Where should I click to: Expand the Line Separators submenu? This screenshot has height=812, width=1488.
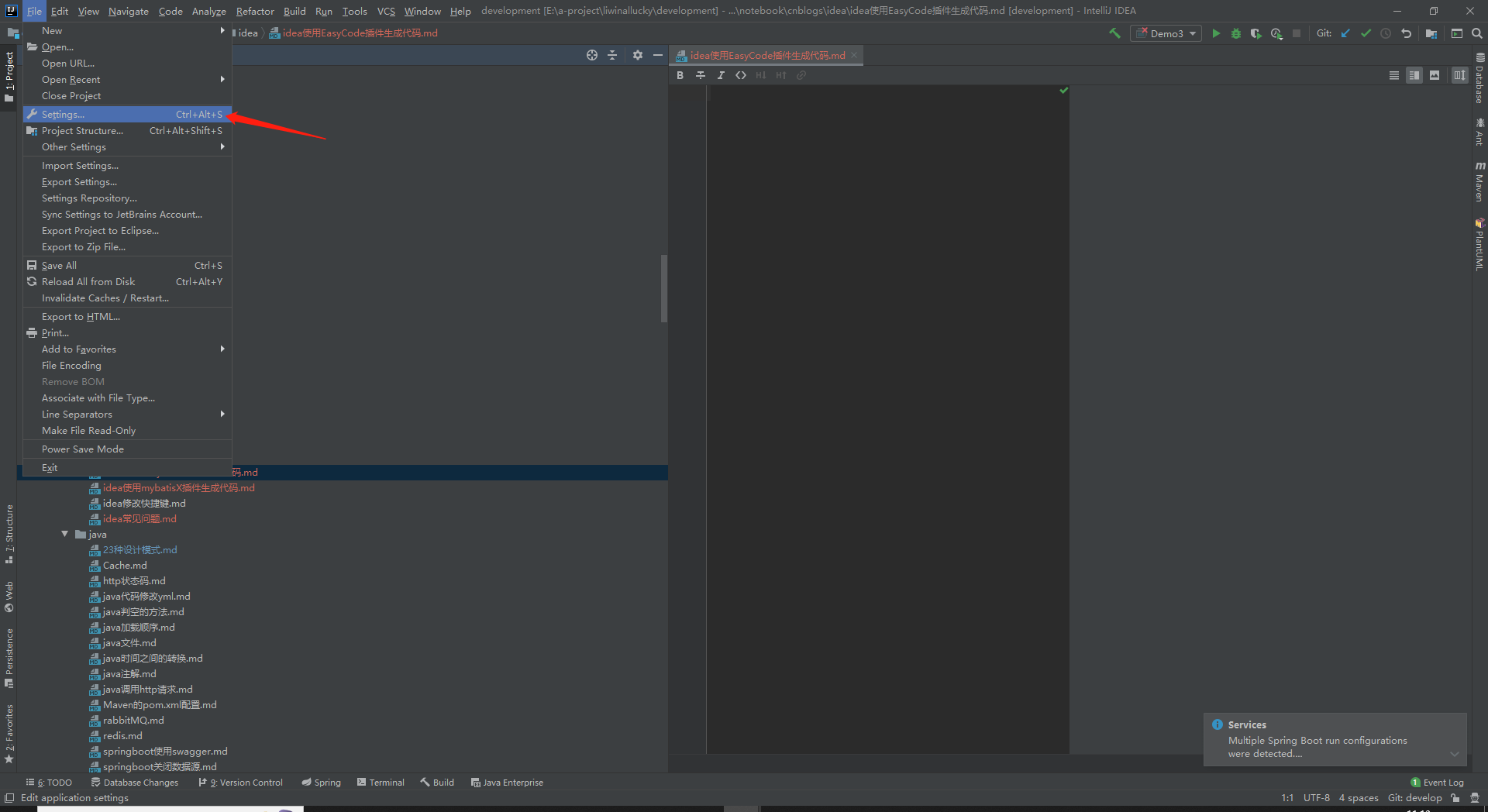(x=127, y=415)
